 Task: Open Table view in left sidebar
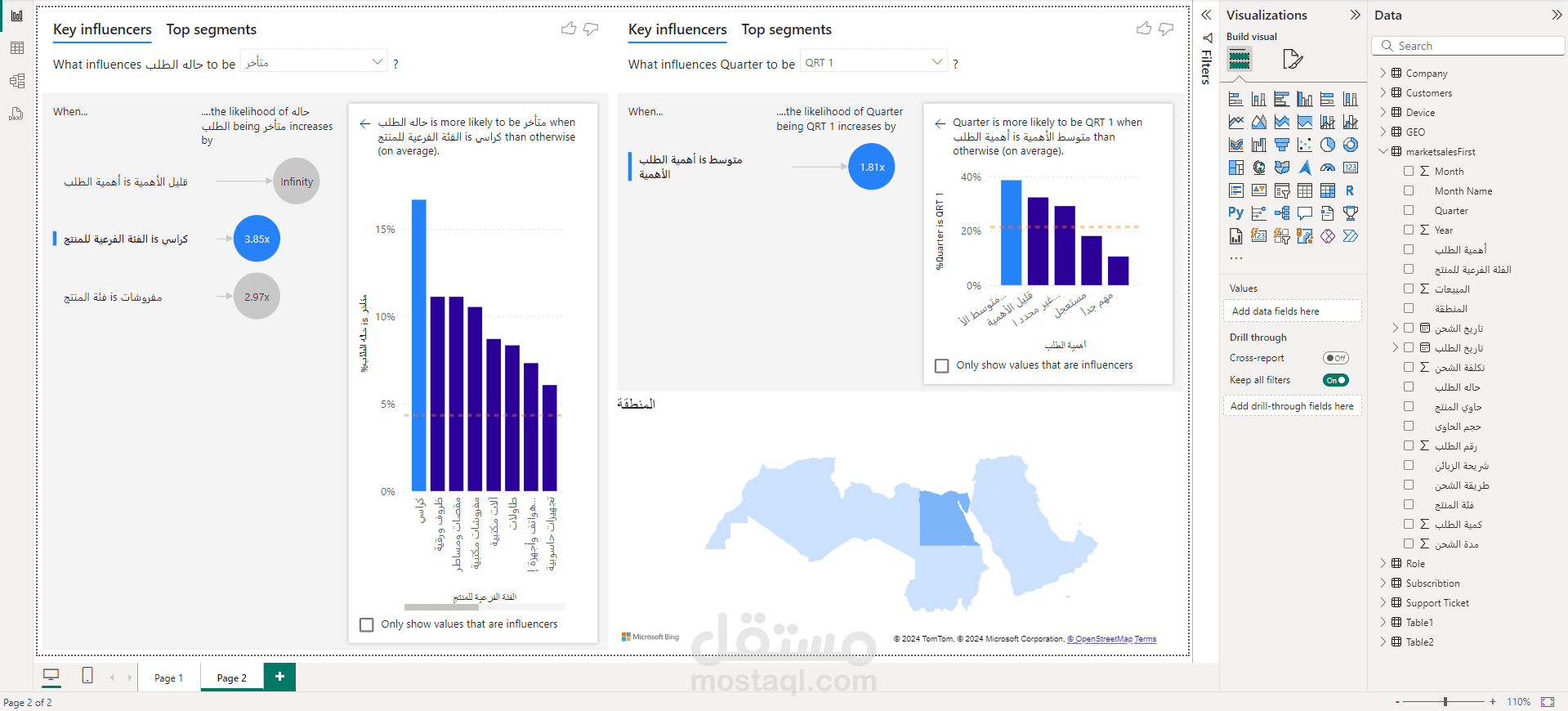(x=16, y=48)
